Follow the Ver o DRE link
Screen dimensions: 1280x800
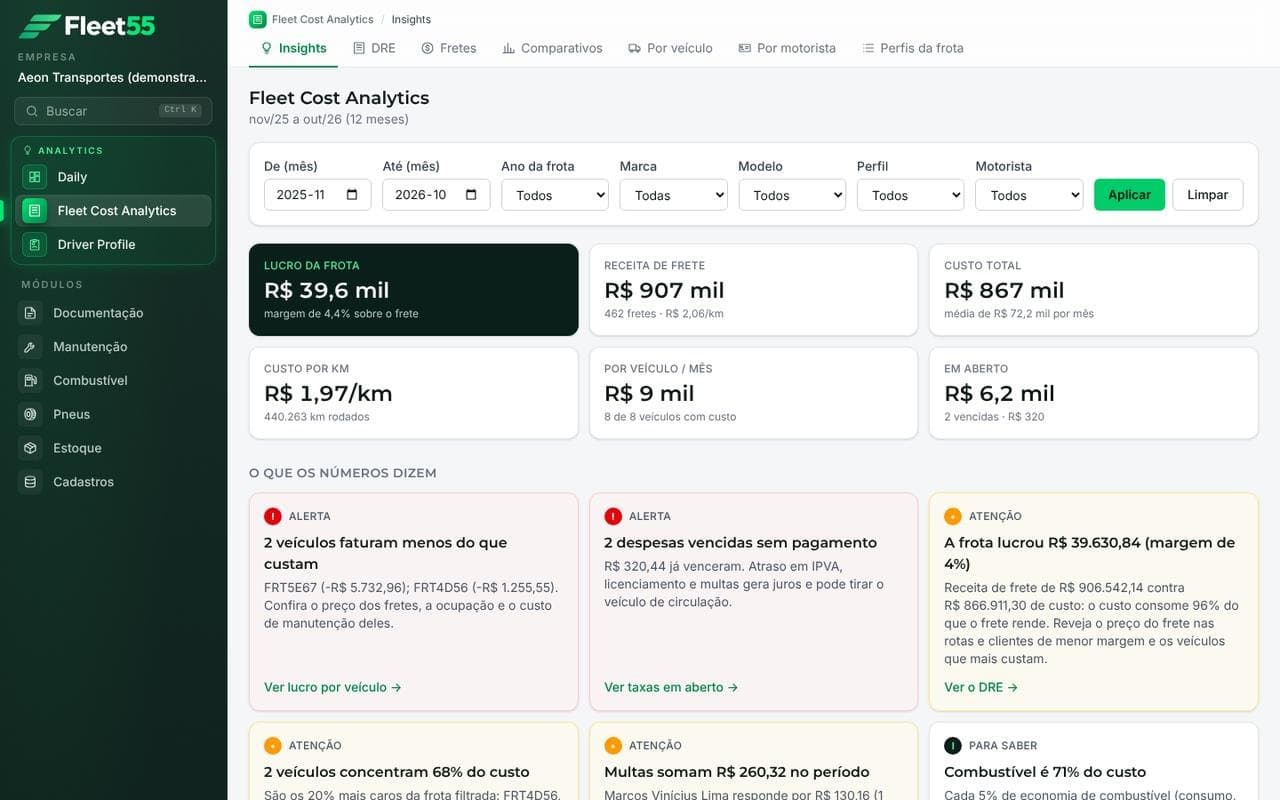coord(981,687)
